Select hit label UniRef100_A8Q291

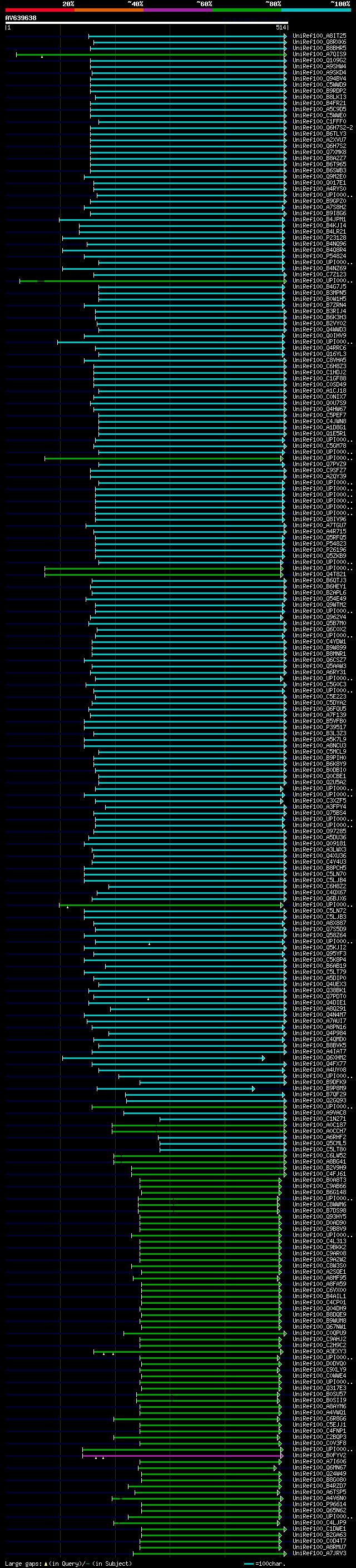(319, 1008)
